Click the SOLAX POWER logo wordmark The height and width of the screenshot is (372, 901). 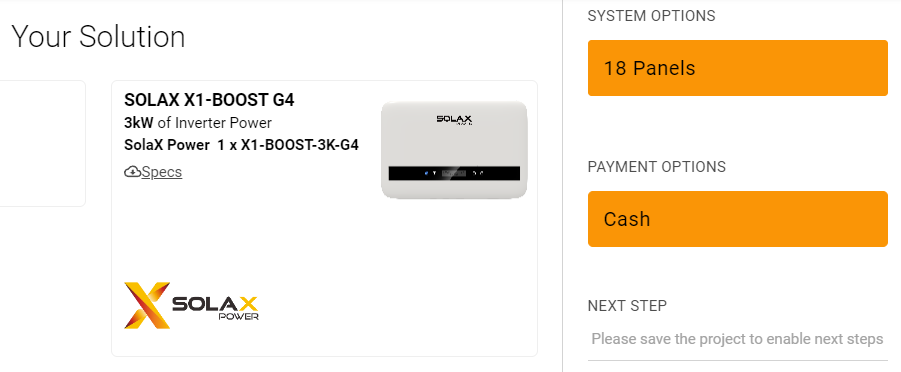[x=215, y=308]
